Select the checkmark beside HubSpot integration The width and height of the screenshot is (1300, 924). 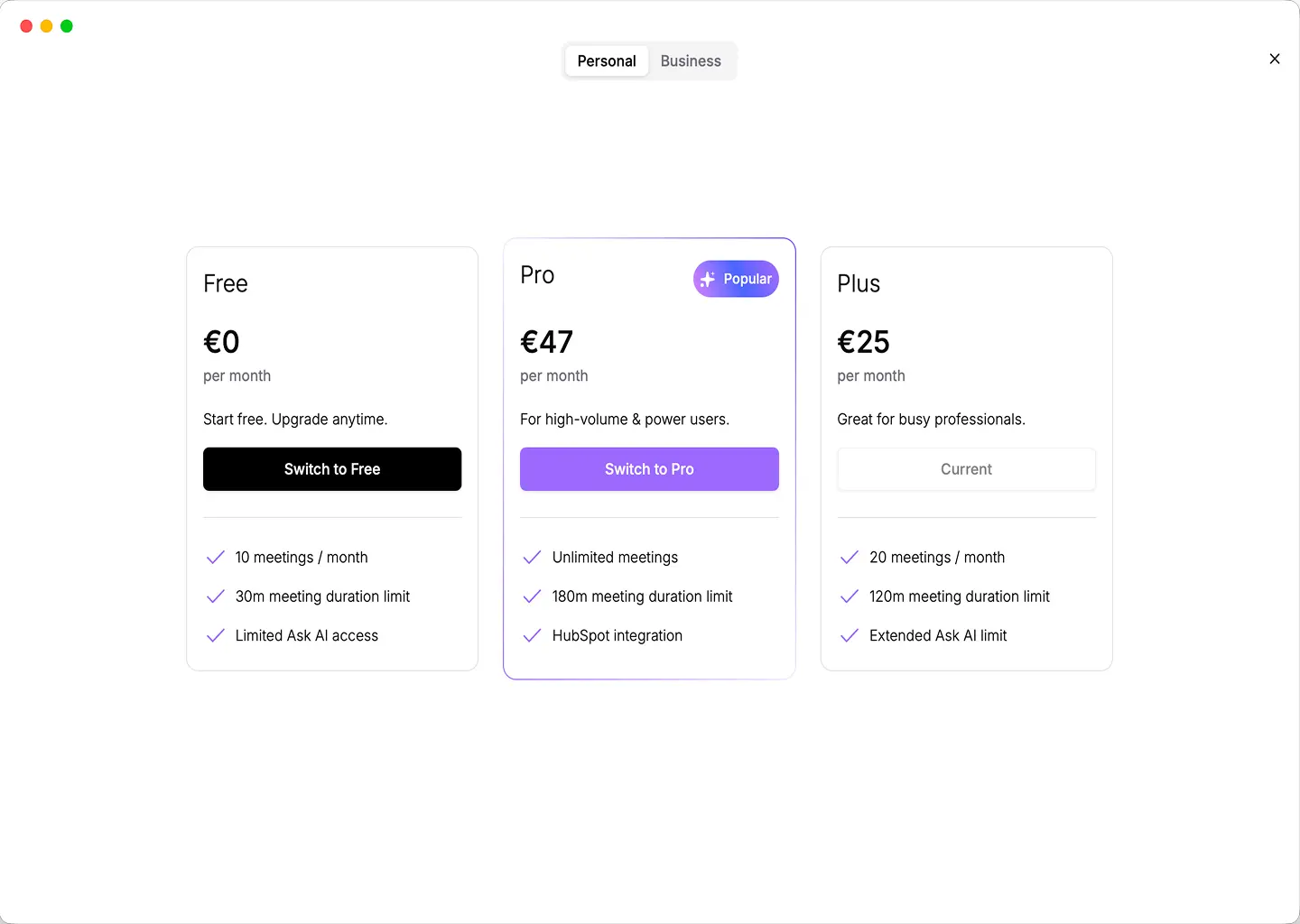532,635
